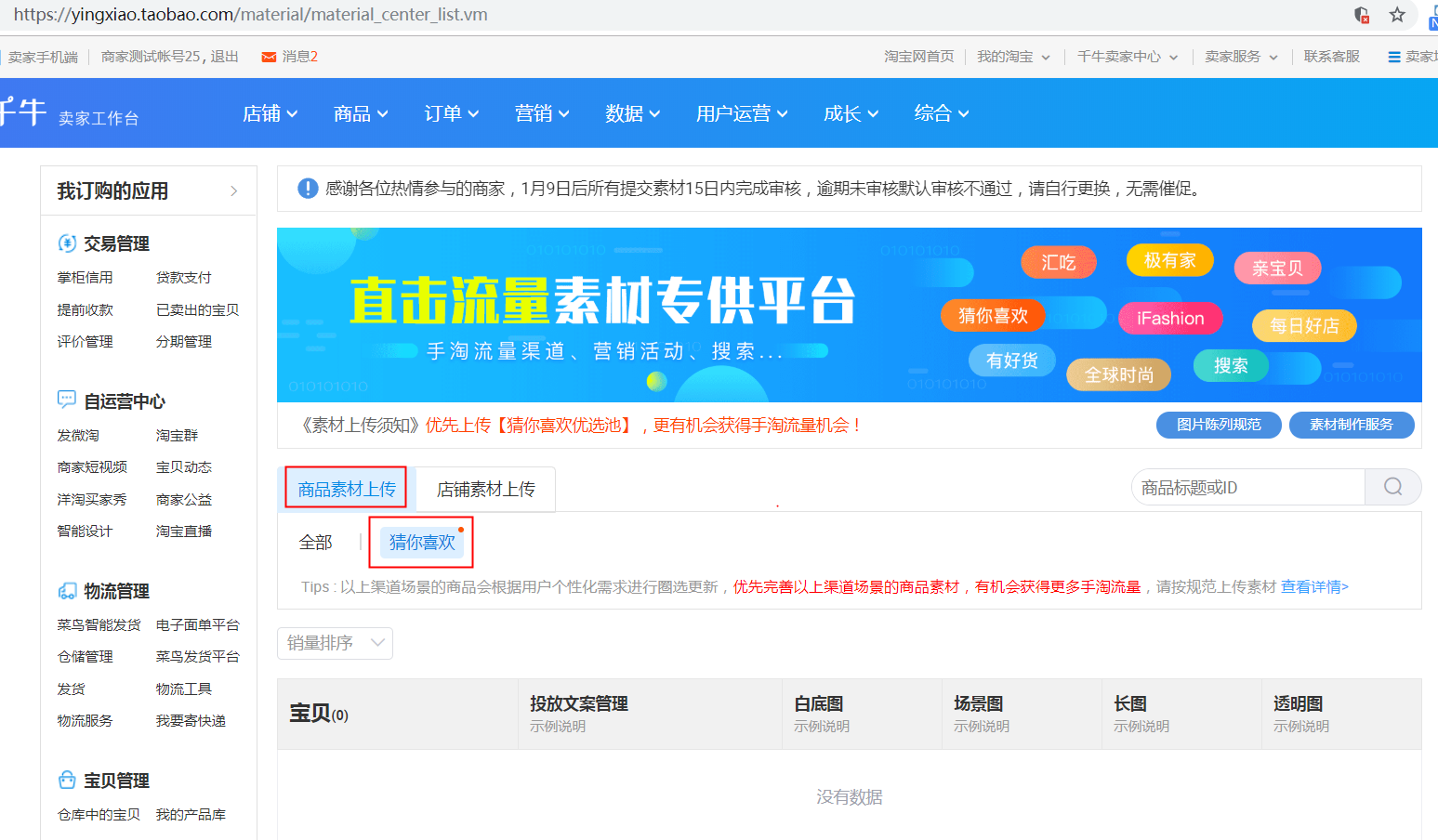Open 淘宝直播 in sidebar
The image size is (1438, 840).
click(184, 532)
